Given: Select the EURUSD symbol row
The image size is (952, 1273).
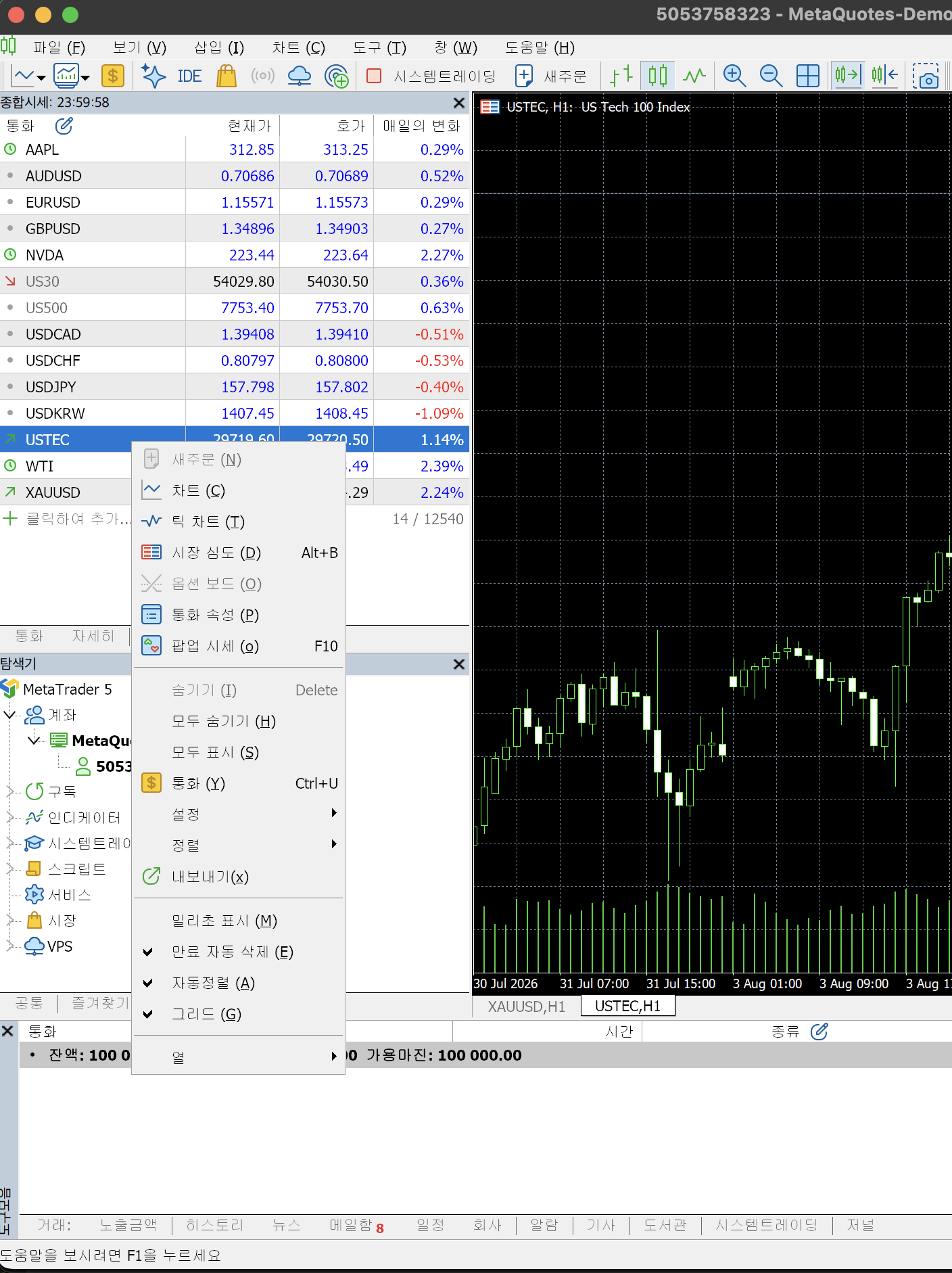Looking at the screenshot, I should point(235,203).
